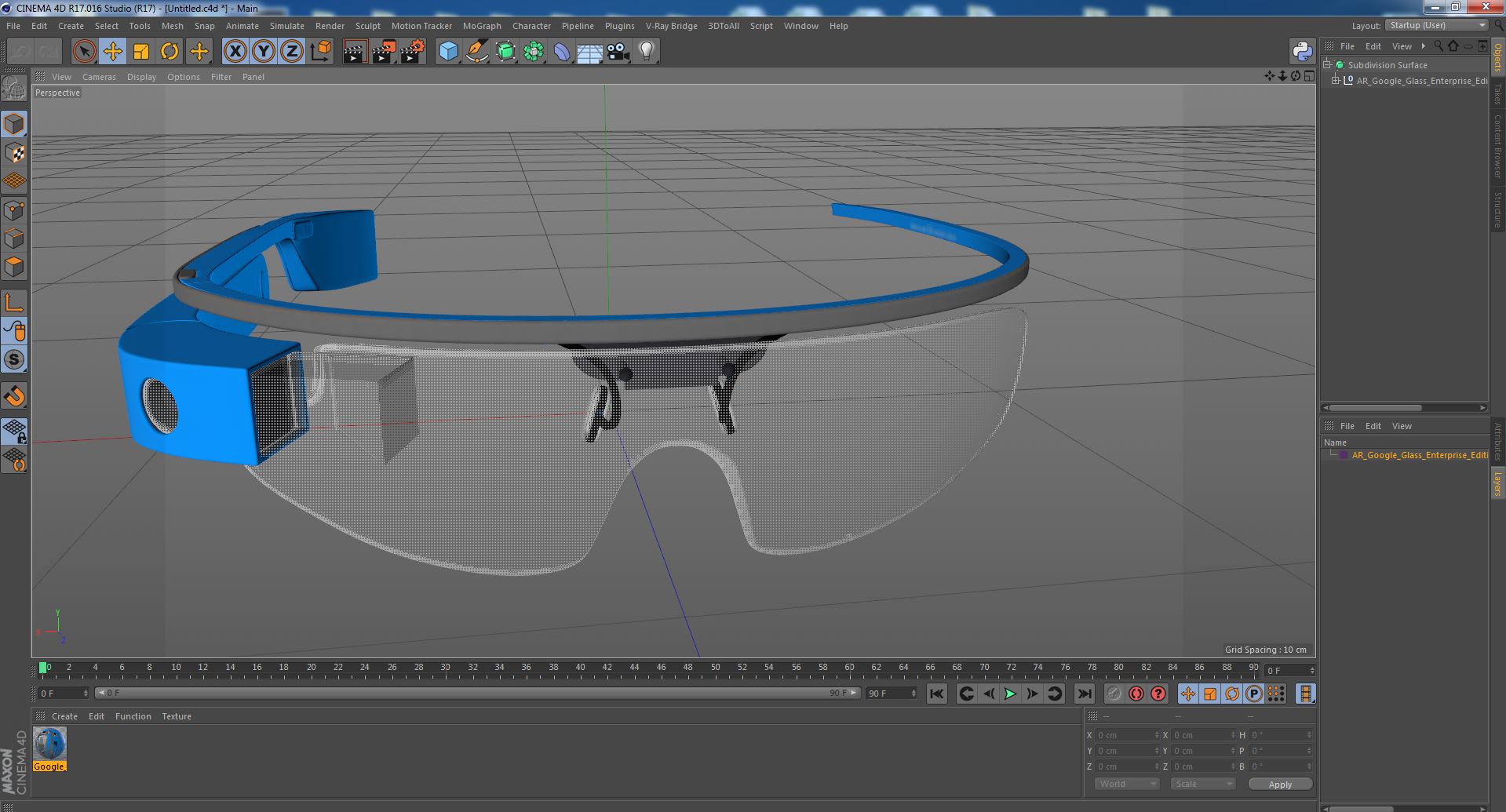The image size is (1506, 812).
Task: Add a Camera object
Action: point(618,52)
